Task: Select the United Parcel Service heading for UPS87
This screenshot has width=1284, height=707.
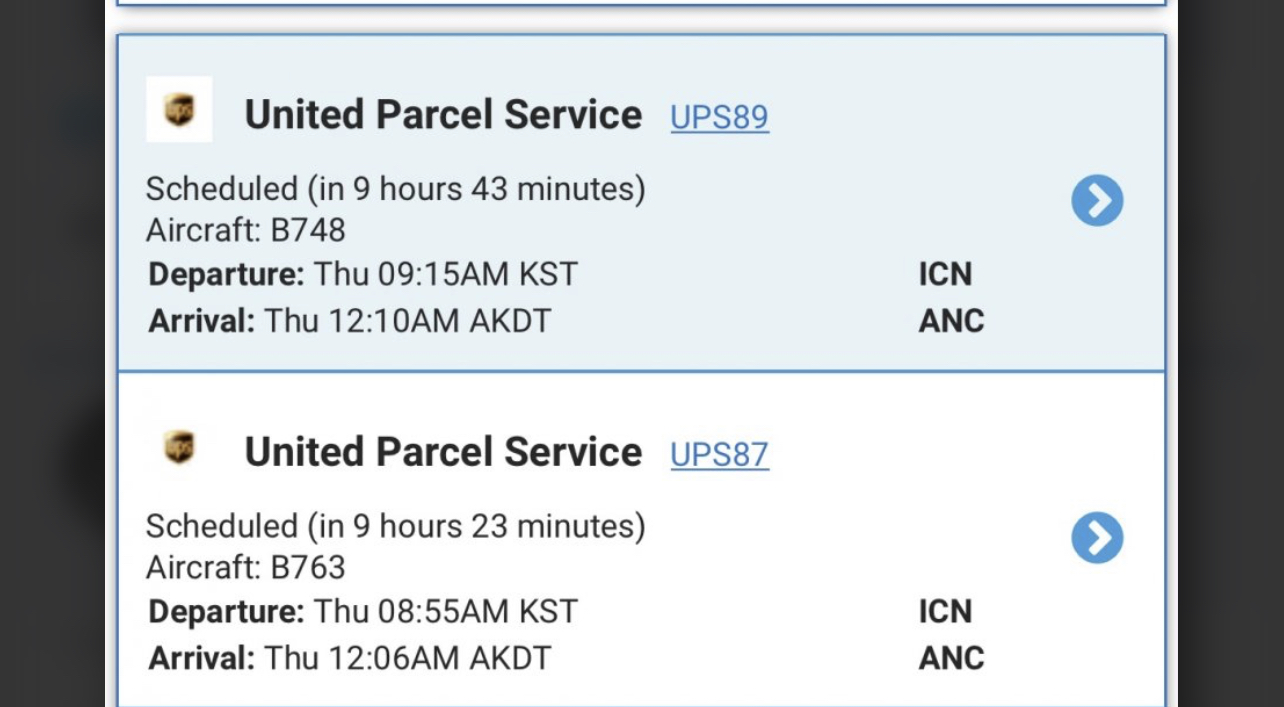Action: pyautogui.click(x=443, y=452)
